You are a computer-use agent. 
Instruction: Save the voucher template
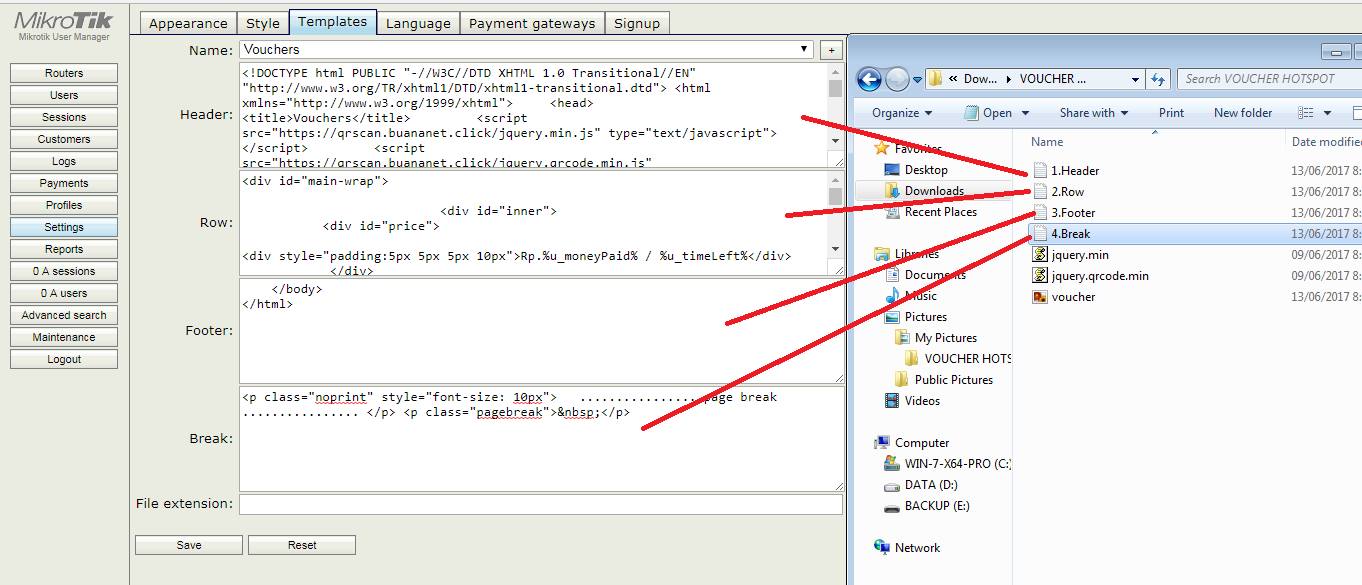pyautogui.click(x=189, y=545)
